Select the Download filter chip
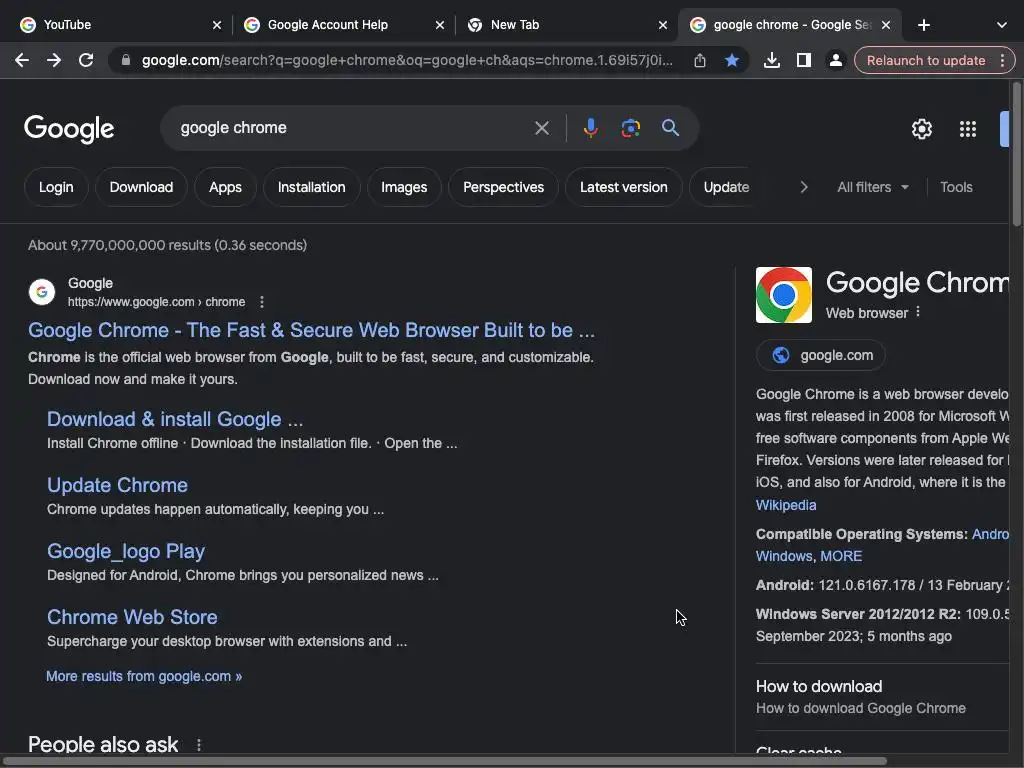Screen dimensions: 1024x768 click(141, 187)
